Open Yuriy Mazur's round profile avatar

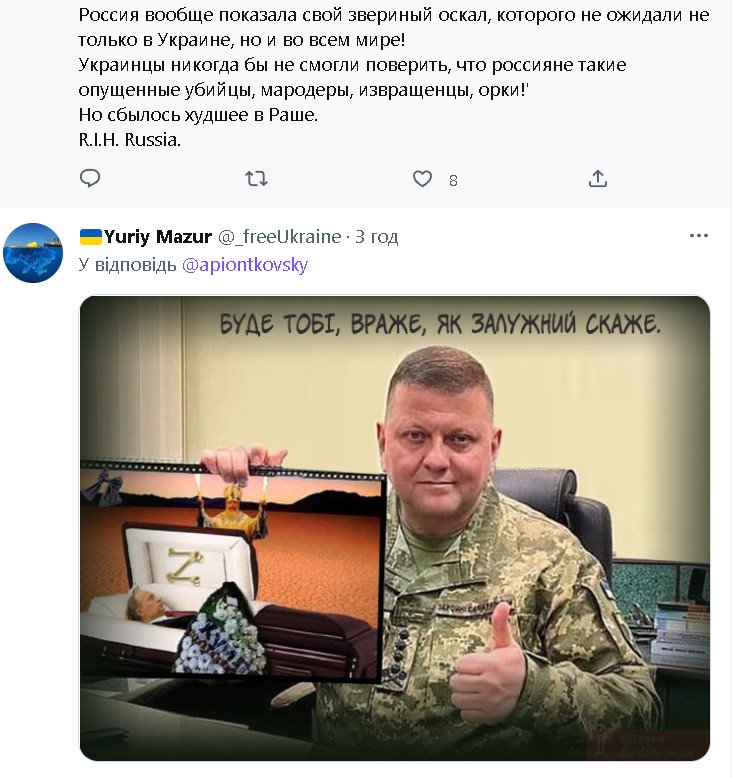coord(33,253)
